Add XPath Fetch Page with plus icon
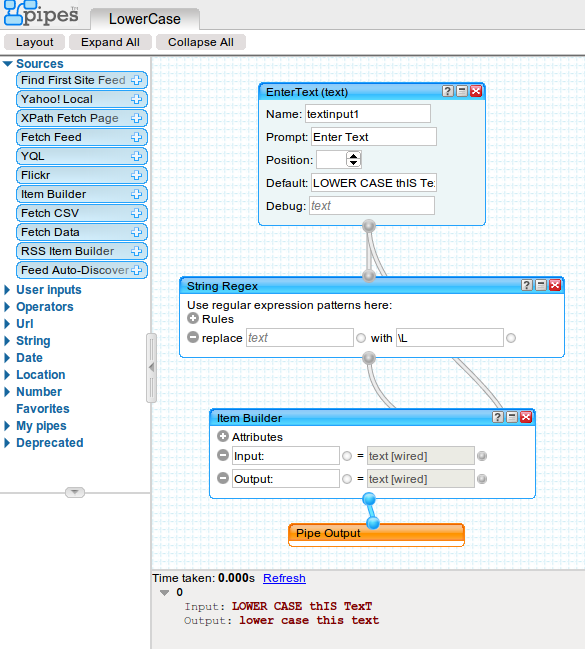This screenshot has width=585, height=649. click(136, 118)
